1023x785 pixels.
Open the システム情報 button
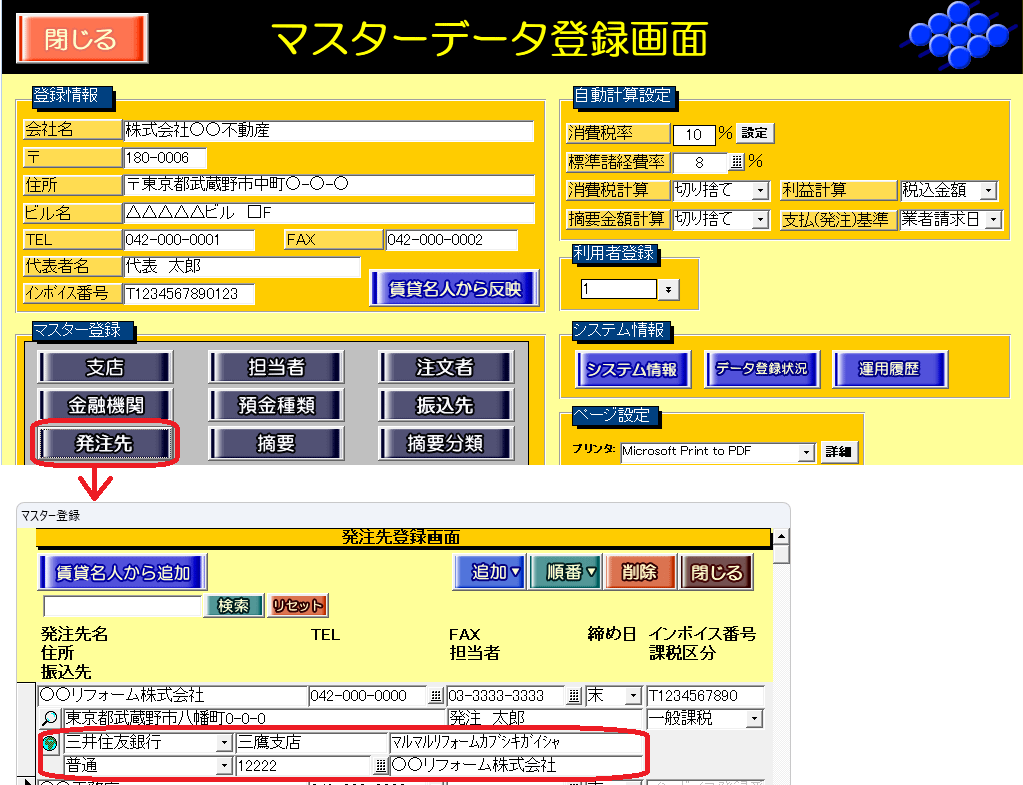(631, 369)
